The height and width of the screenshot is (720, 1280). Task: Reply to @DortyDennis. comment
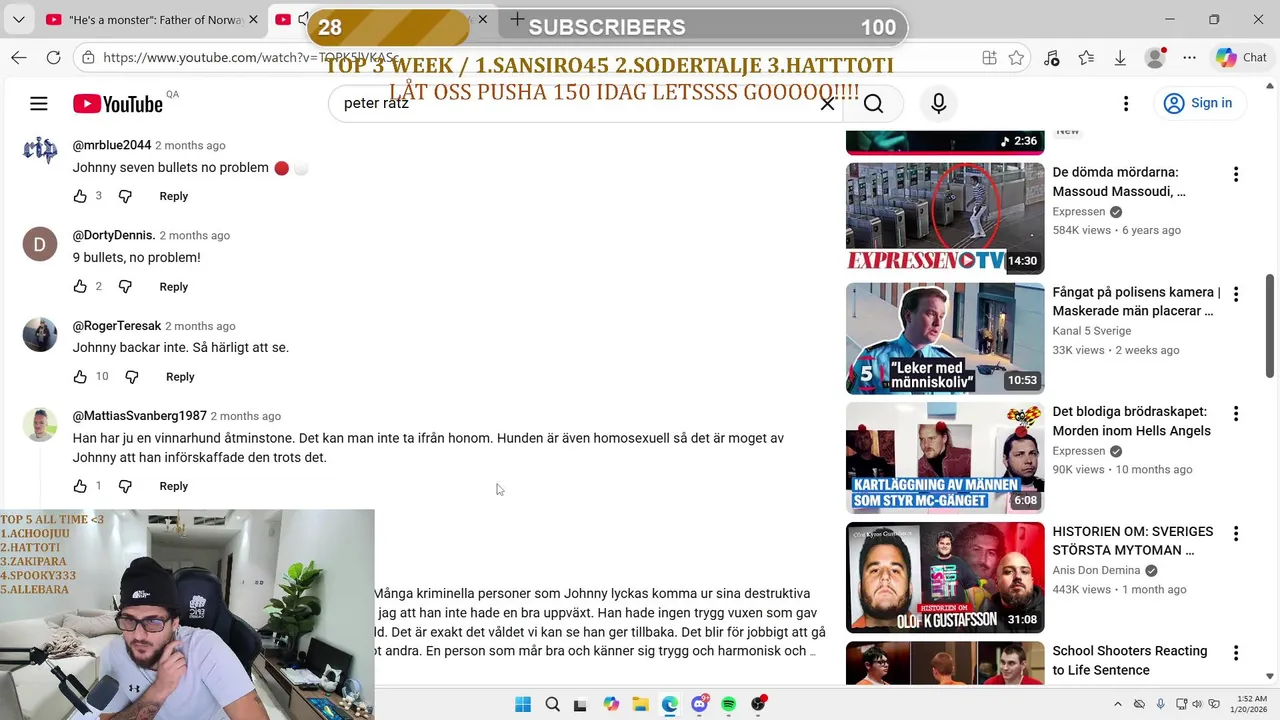[x=173, y=287]
